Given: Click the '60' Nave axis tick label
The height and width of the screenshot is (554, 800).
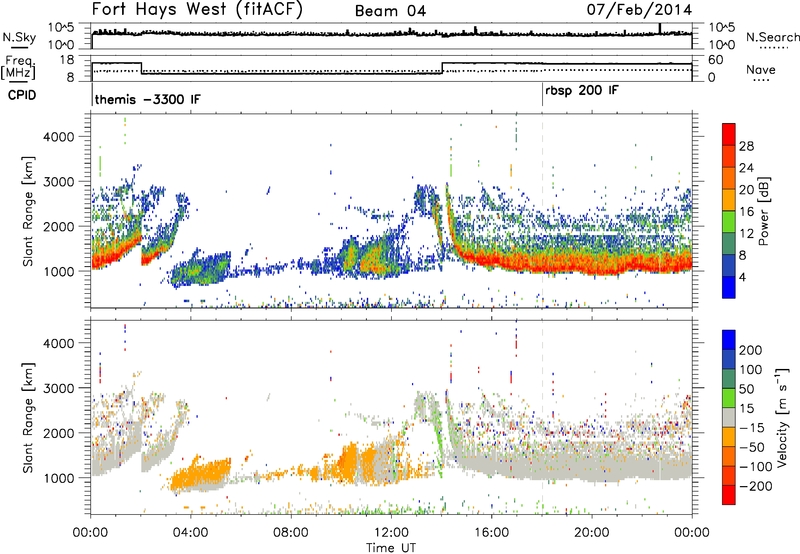Looking at the screenshot, I should (x=716, y=60).
